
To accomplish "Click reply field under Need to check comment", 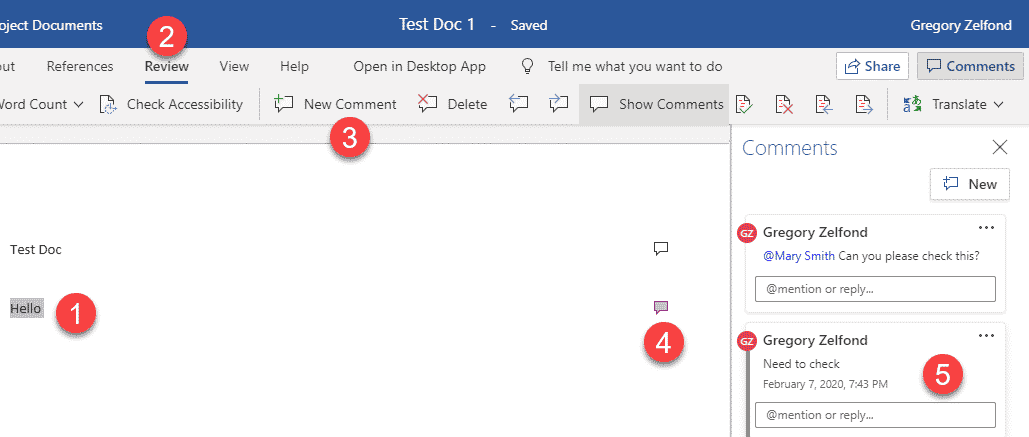I will click(x=875, y=415).
